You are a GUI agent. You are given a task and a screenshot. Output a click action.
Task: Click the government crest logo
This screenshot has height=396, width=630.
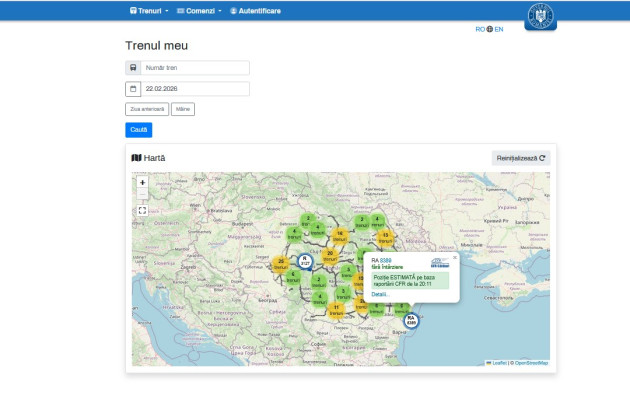(540, 16)
